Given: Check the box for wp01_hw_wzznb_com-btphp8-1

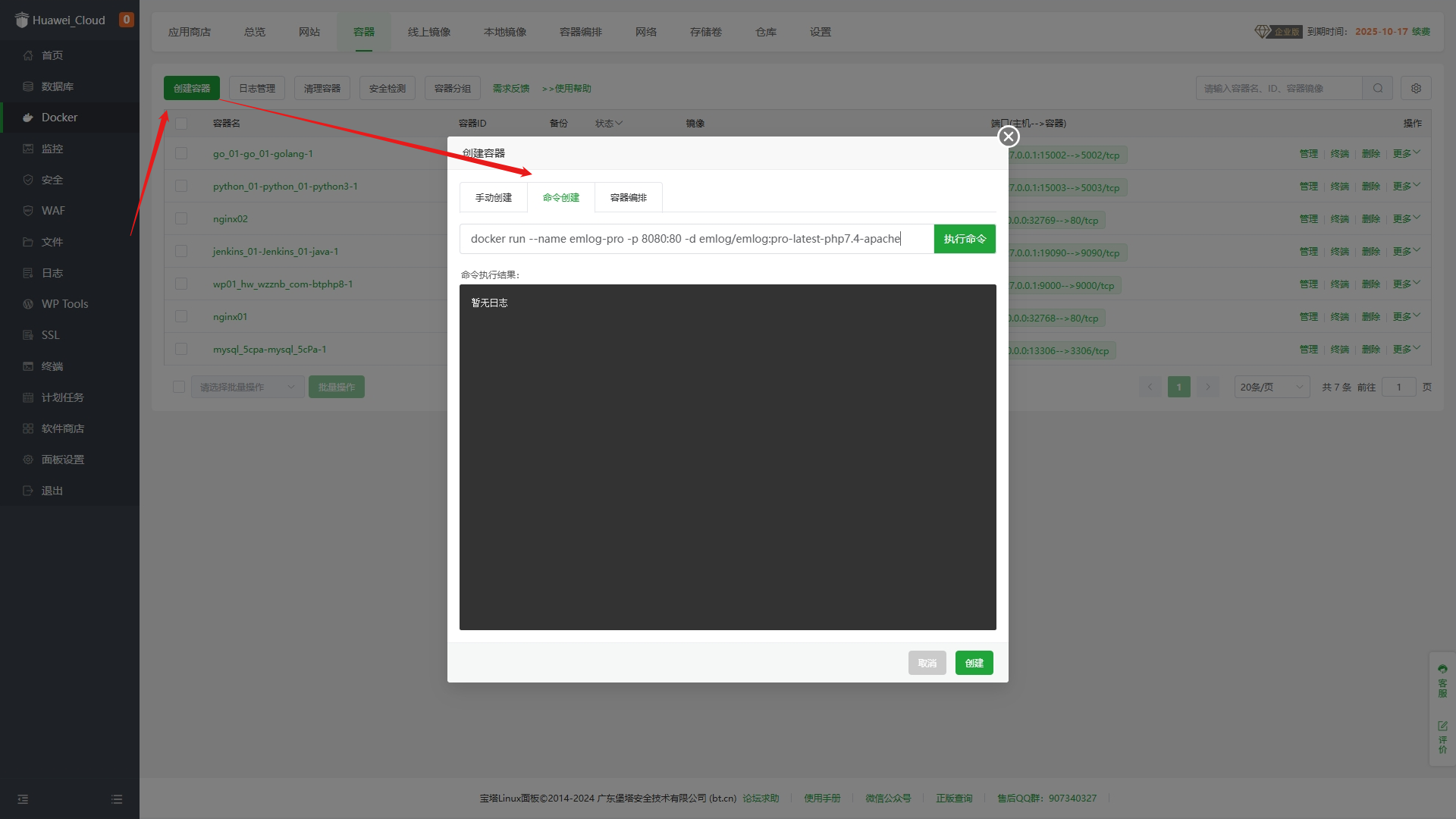Looking at the screenshot, I should 181,284.
